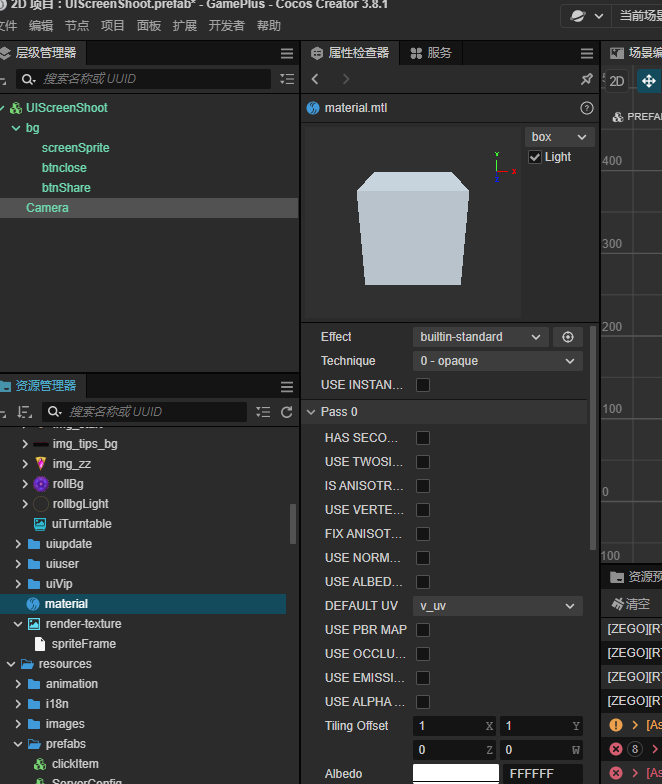Enable USE INSTANCING checkbox
Viewport: 662px width, 784px height.
423,385
